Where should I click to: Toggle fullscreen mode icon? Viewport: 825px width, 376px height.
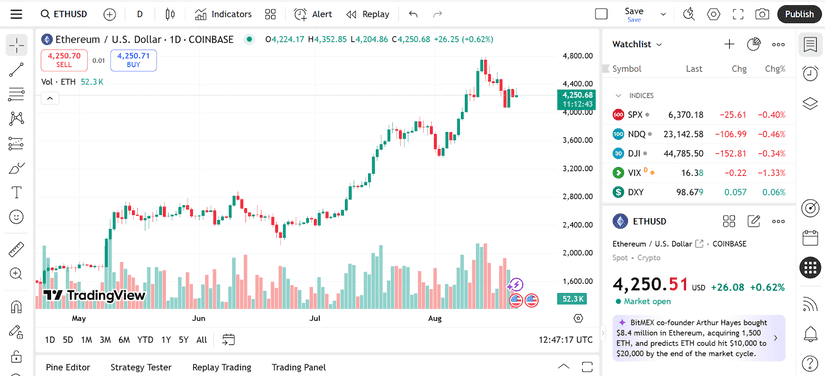coord(738,14)
